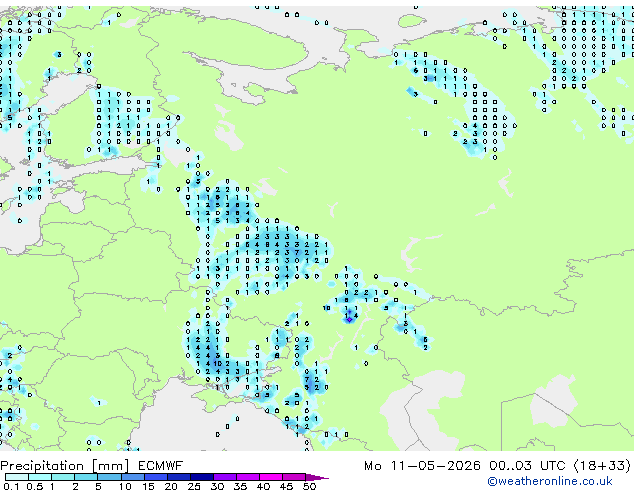Screen dimensions: 634x490
Task: Pick the 0.5–1 mm legend color swatch
Action: pyautogui.click(x=40, y=477)
